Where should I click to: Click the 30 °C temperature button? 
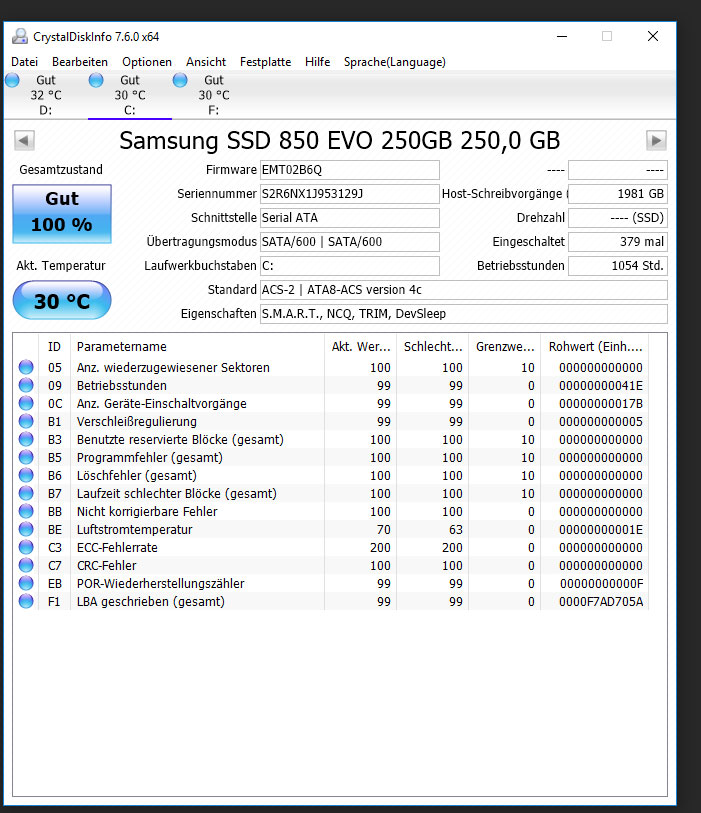coord(62,300)
